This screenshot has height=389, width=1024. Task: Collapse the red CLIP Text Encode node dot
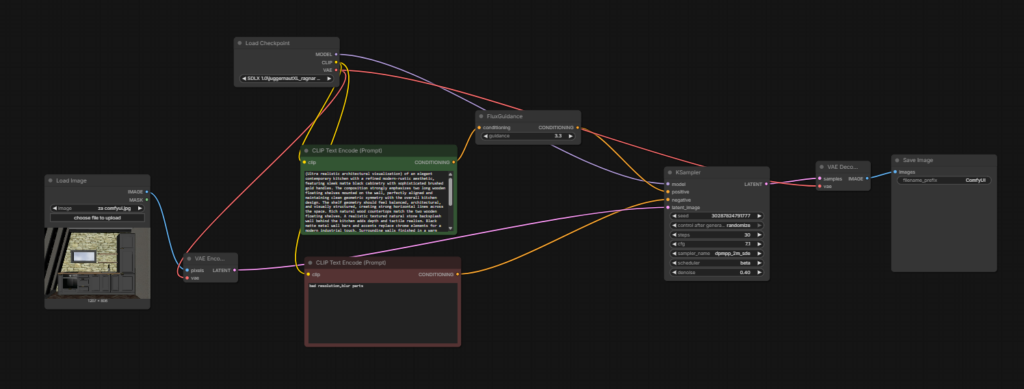coord(310,263)
